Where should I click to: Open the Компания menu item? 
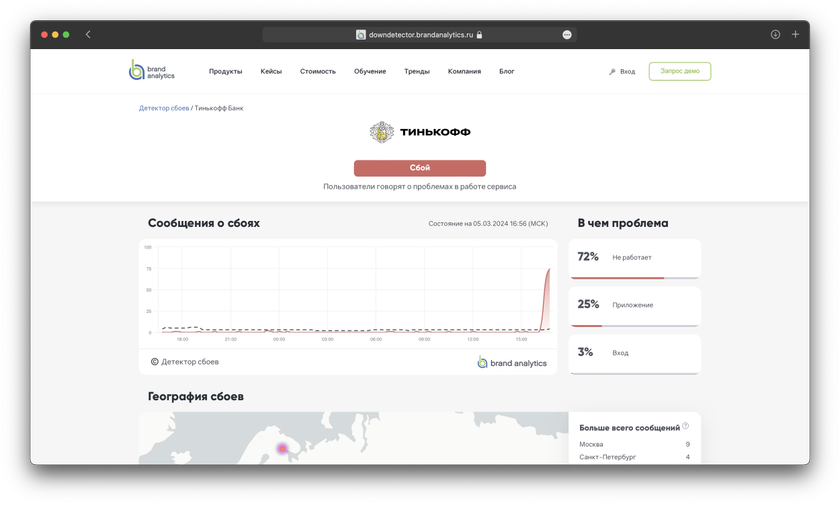pyautogui.click(x=464, y=71)
